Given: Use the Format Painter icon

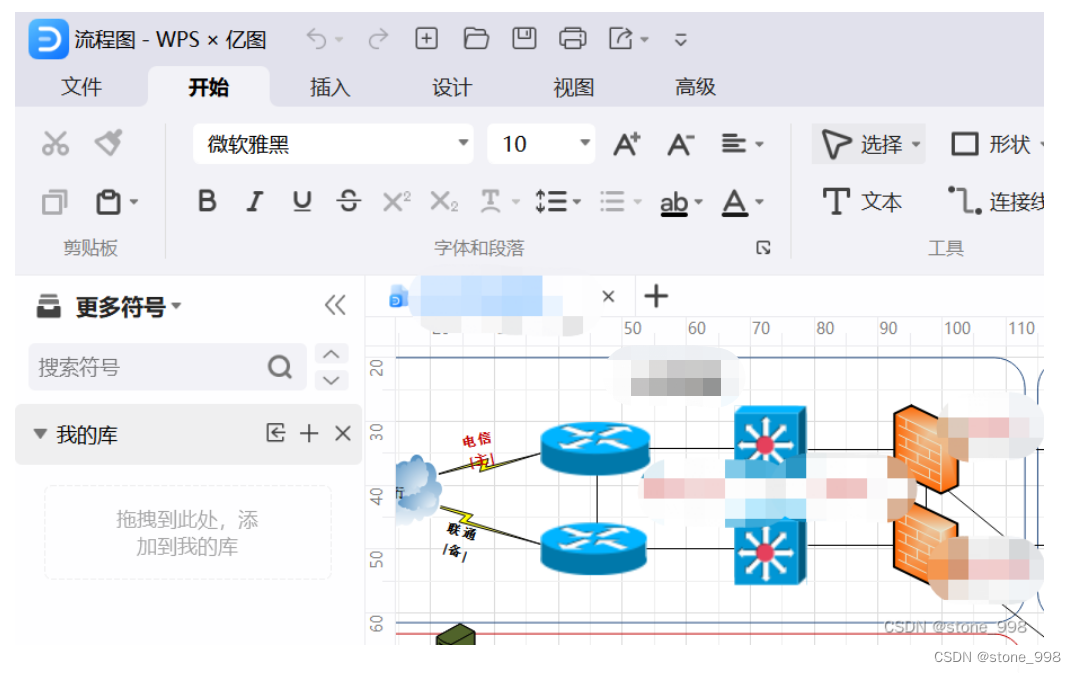Looking at the screenshot, I should (x=109, y=142).
